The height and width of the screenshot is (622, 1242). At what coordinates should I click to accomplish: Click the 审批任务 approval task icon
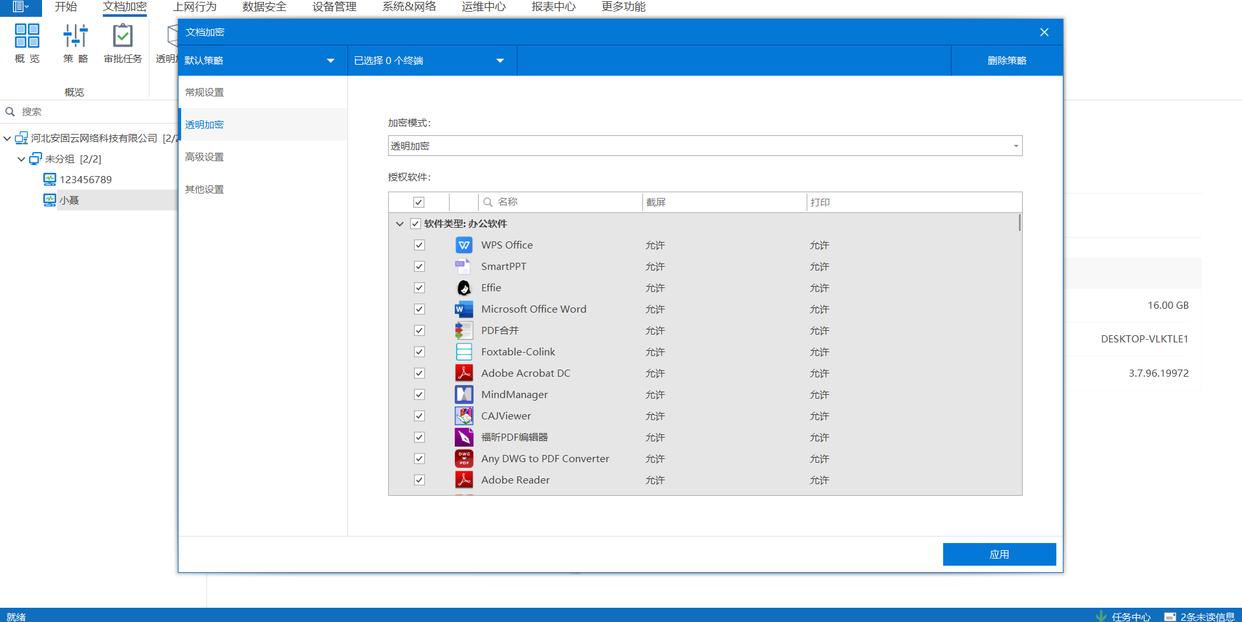(122, 37)
